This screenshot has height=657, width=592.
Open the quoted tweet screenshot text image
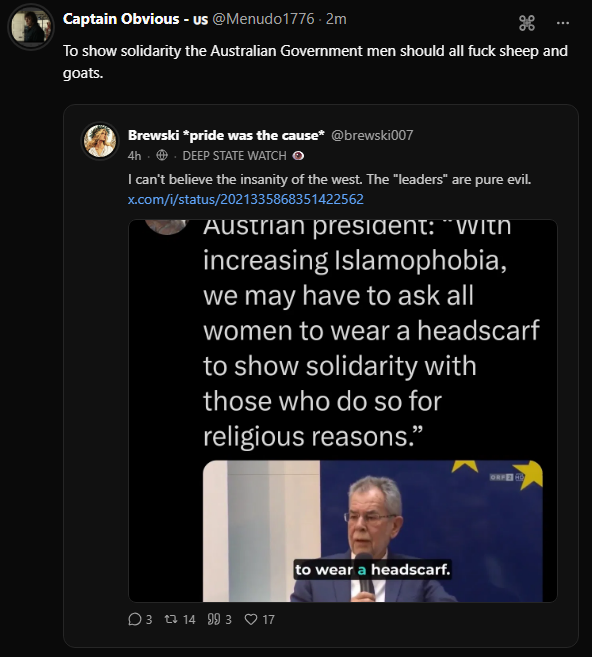tap(343, 411)
